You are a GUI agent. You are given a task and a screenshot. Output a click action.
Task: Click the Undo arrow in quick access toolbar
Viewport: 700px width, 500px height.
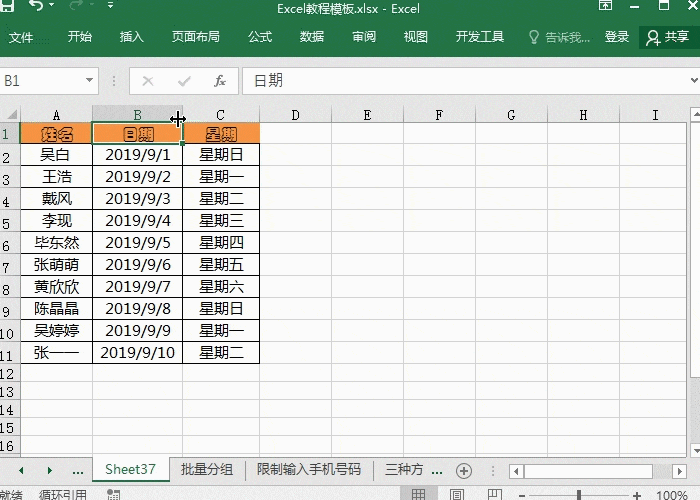tap(36, 8)
